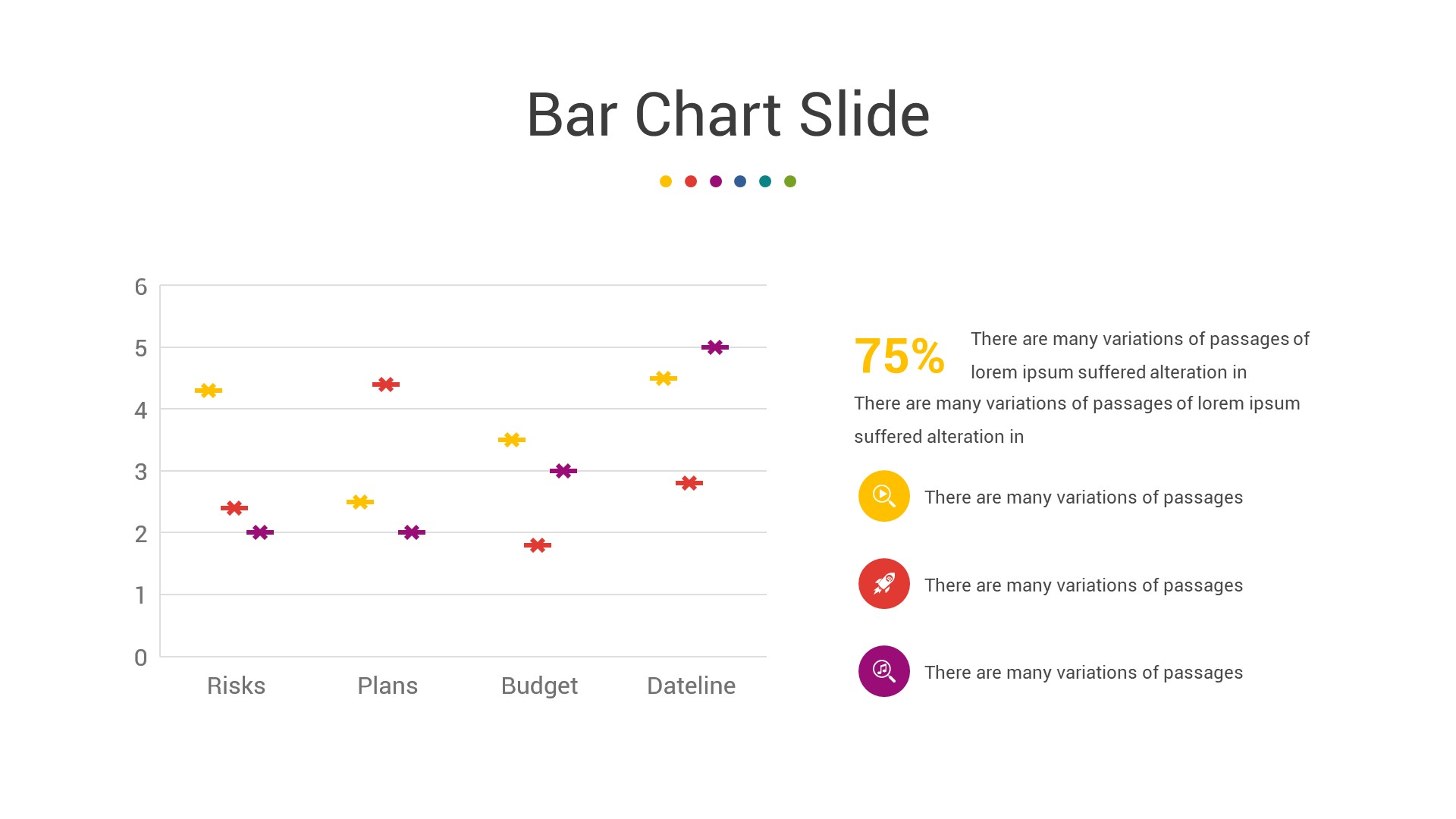The height and width of the screenshot is (819, 1456).
Task: Click the purple music-search icon
Action: 883,671
